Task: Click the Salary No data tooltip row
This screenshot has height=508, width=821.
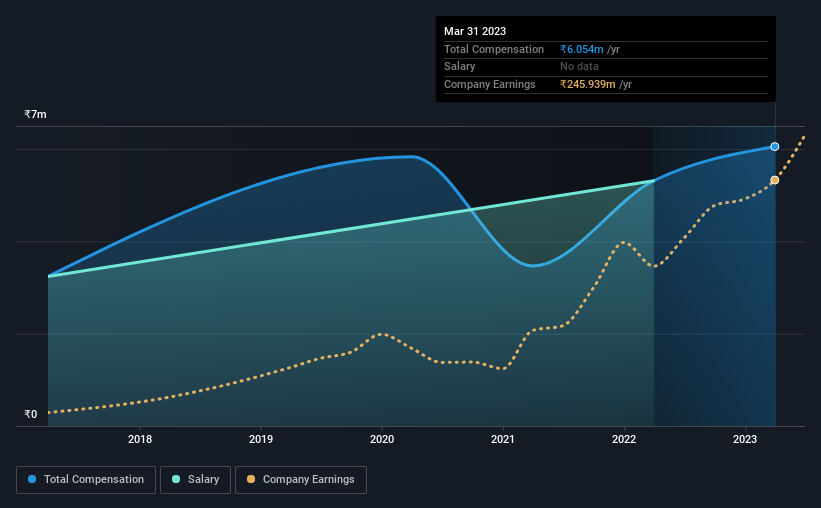Action: (x=606, y=67)
